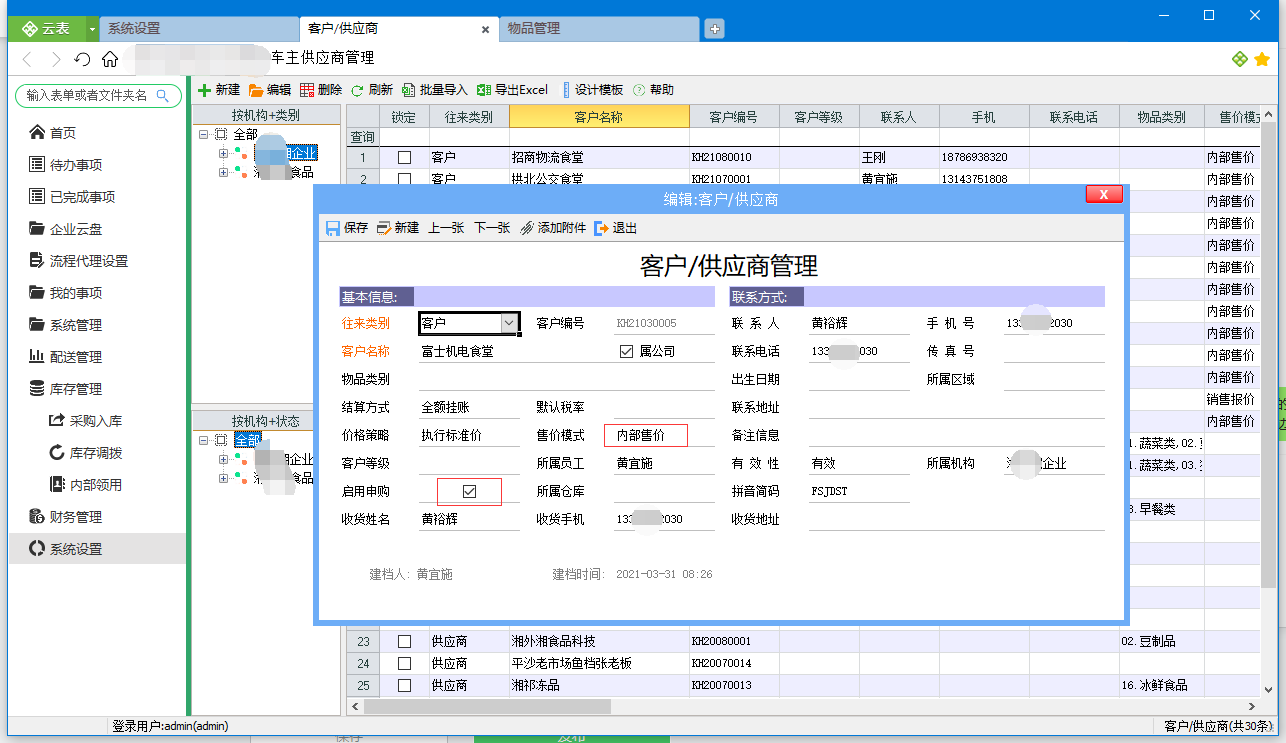Go forward with the right arrow navigation icon
This screenshot has width=1286, height=743.
56,59
